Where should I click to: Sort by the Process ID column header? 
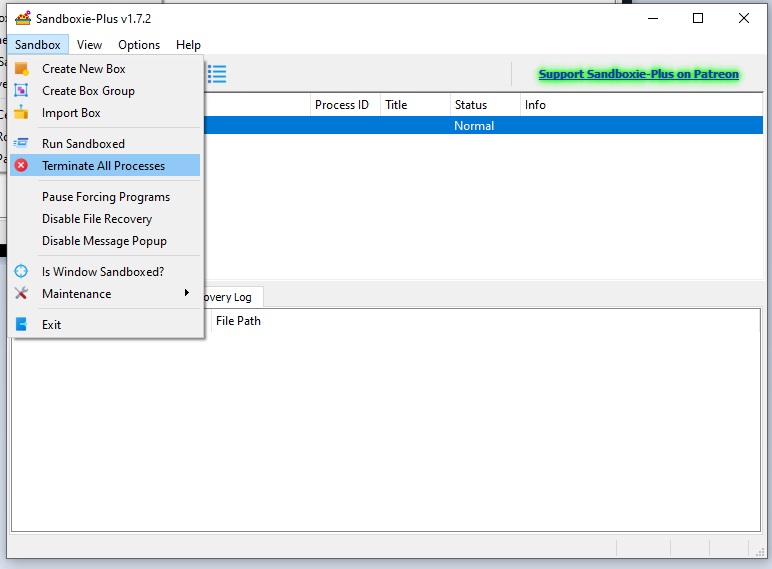click(x=345, y=105)
